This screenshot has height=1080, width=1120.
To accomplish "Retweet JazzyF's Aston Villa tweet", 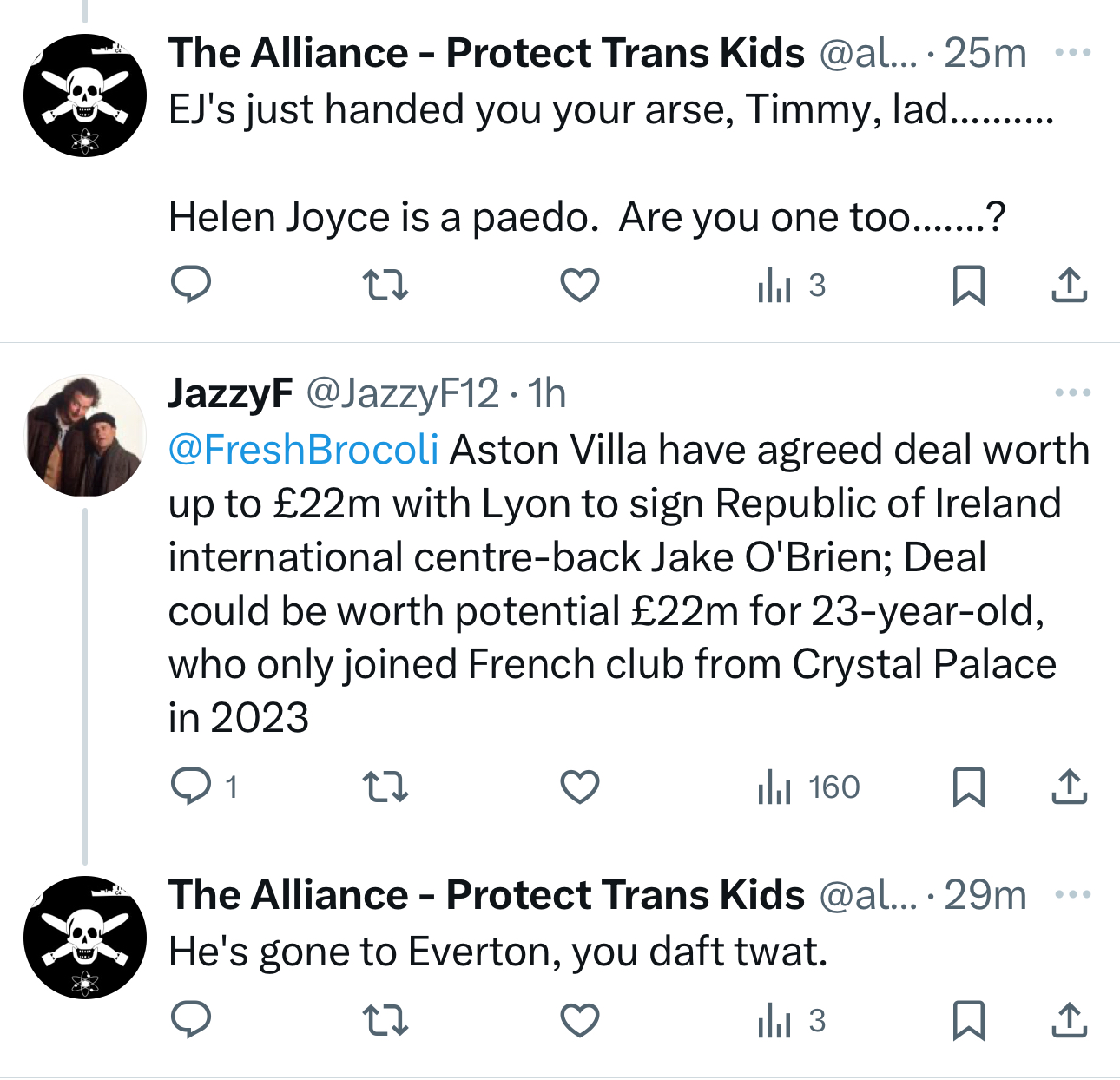I will coord(385,787).
